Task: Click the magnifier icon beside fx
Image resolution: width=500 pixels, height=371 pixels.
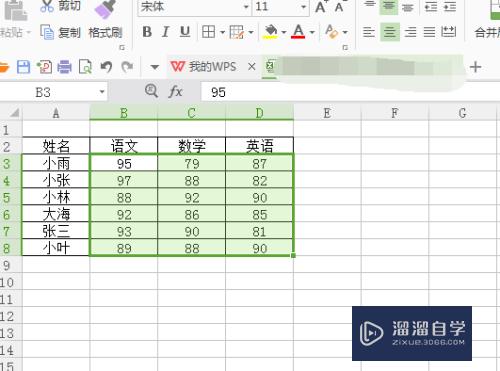Action: 151,91
